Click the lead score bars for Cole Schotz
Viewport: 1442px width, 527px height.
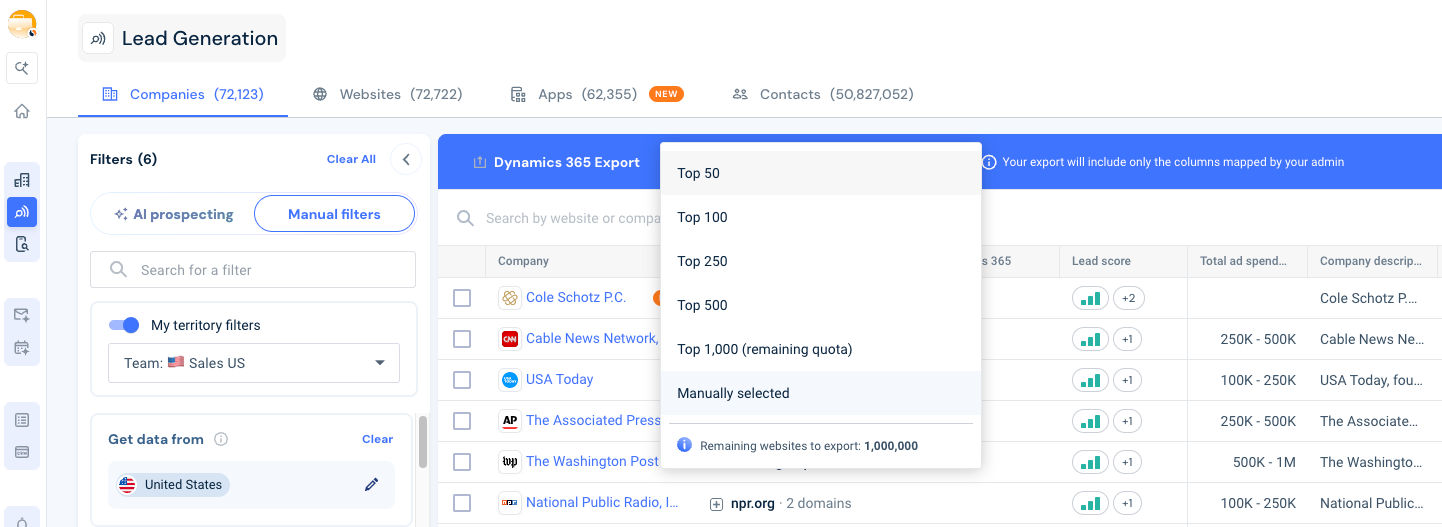(x=1089, y=298)
